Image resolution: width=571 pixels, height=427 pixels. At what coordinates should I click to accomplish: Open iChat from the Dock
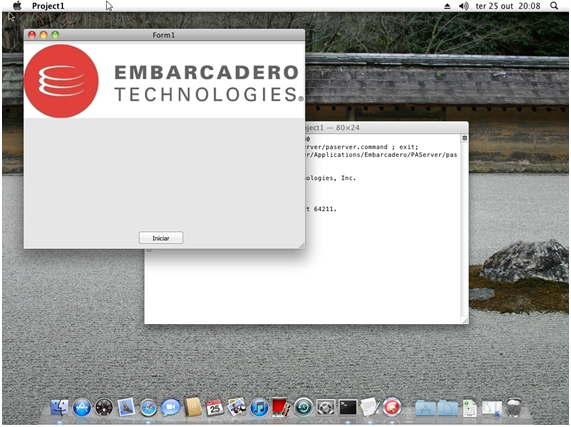click(x=170, y=407)
